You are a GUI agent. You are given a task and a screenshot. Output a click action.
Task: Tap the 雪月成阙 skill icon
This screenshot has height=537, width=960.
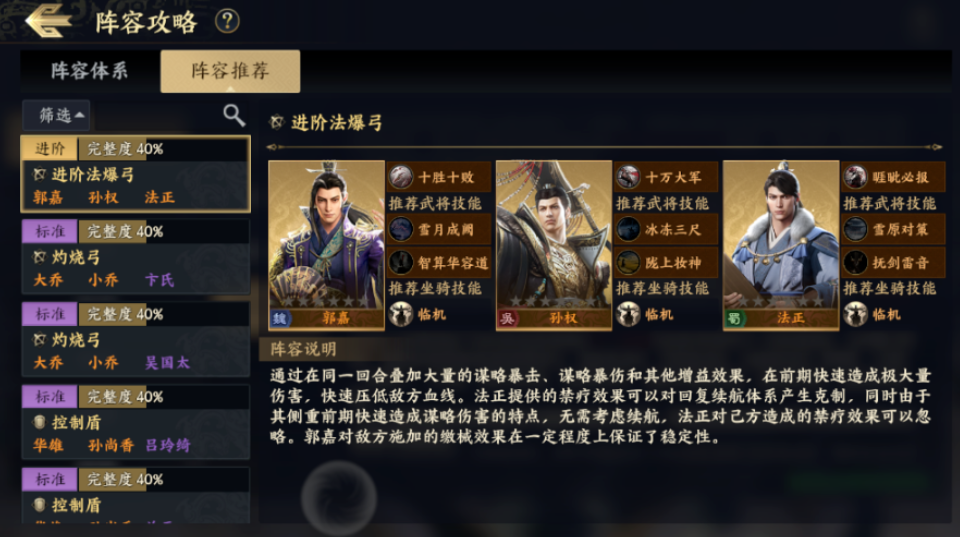coord(401,229)
